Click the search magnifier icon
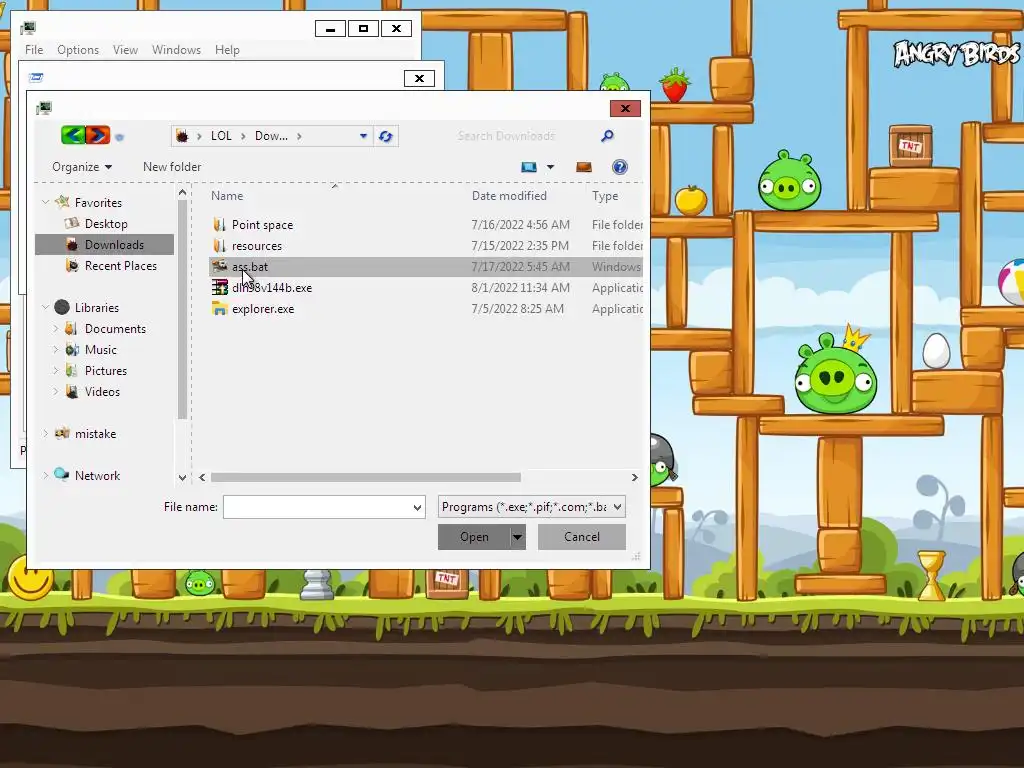Image resolution: width=1024 pixels, height=768 pixels. coord(607,136)
